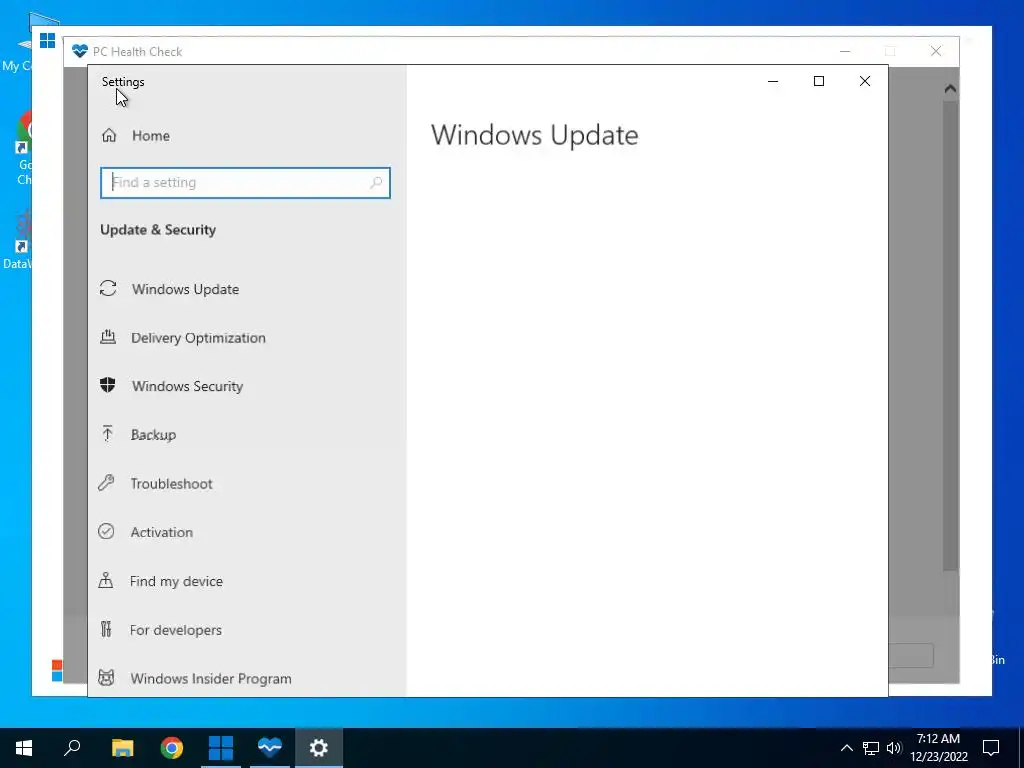Close the PC Health Check window
The image size is (1024, 768).
936,51
